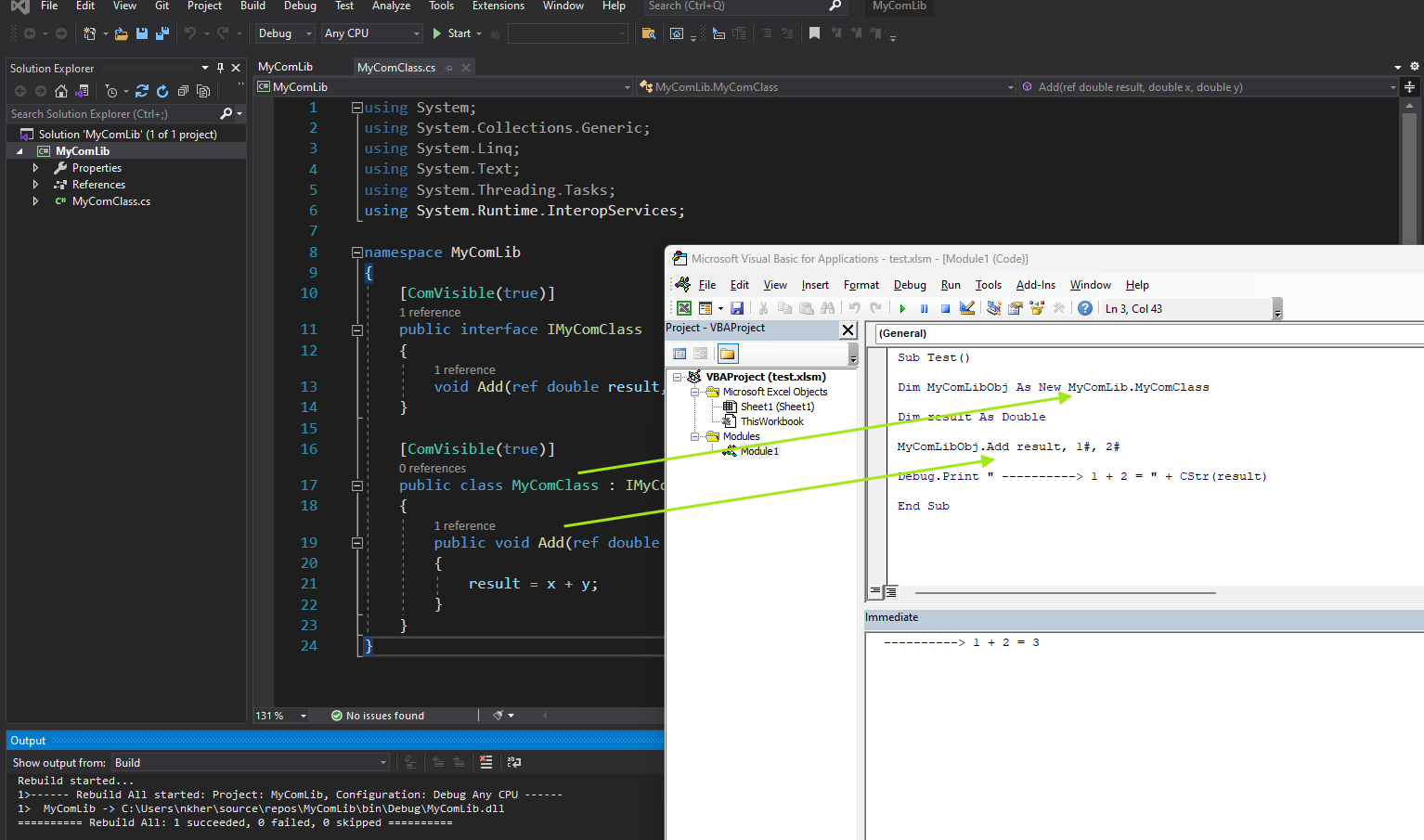Viewport: 1424px width, 840px height.
Task: Select ThisWorkbook in VBA project tree
Action: [772, 421]
